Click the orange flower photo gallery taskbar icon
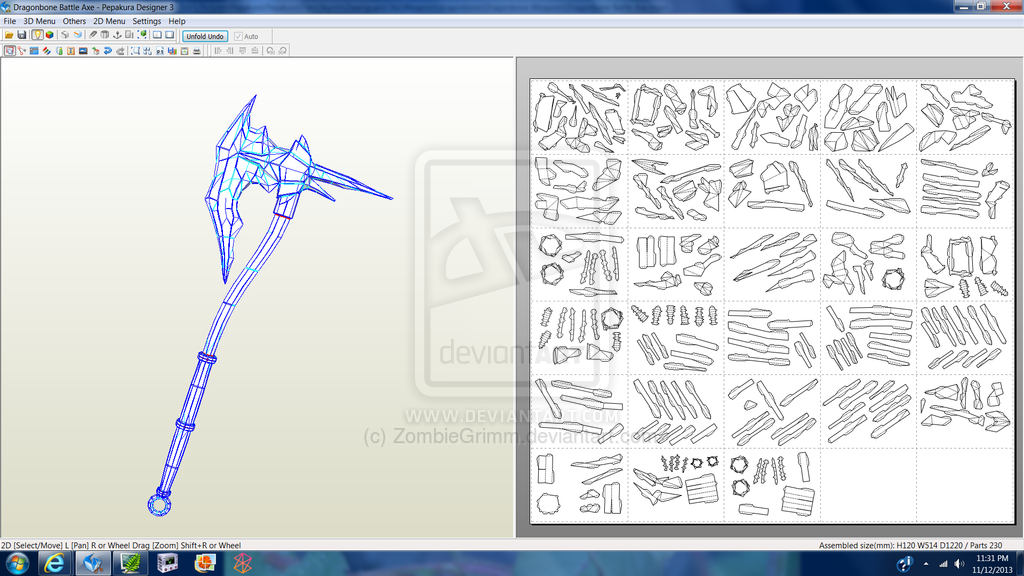 coord(205,564)
